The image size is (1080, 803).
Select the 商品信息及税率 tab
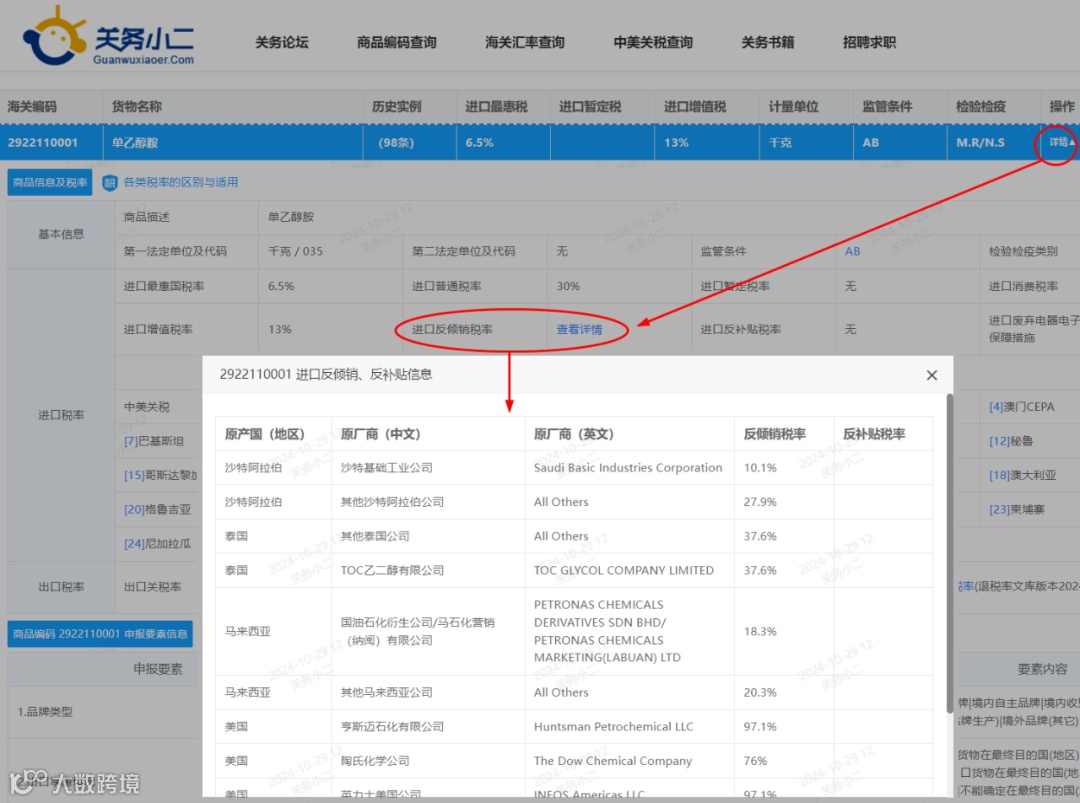[x=50, y=182]
